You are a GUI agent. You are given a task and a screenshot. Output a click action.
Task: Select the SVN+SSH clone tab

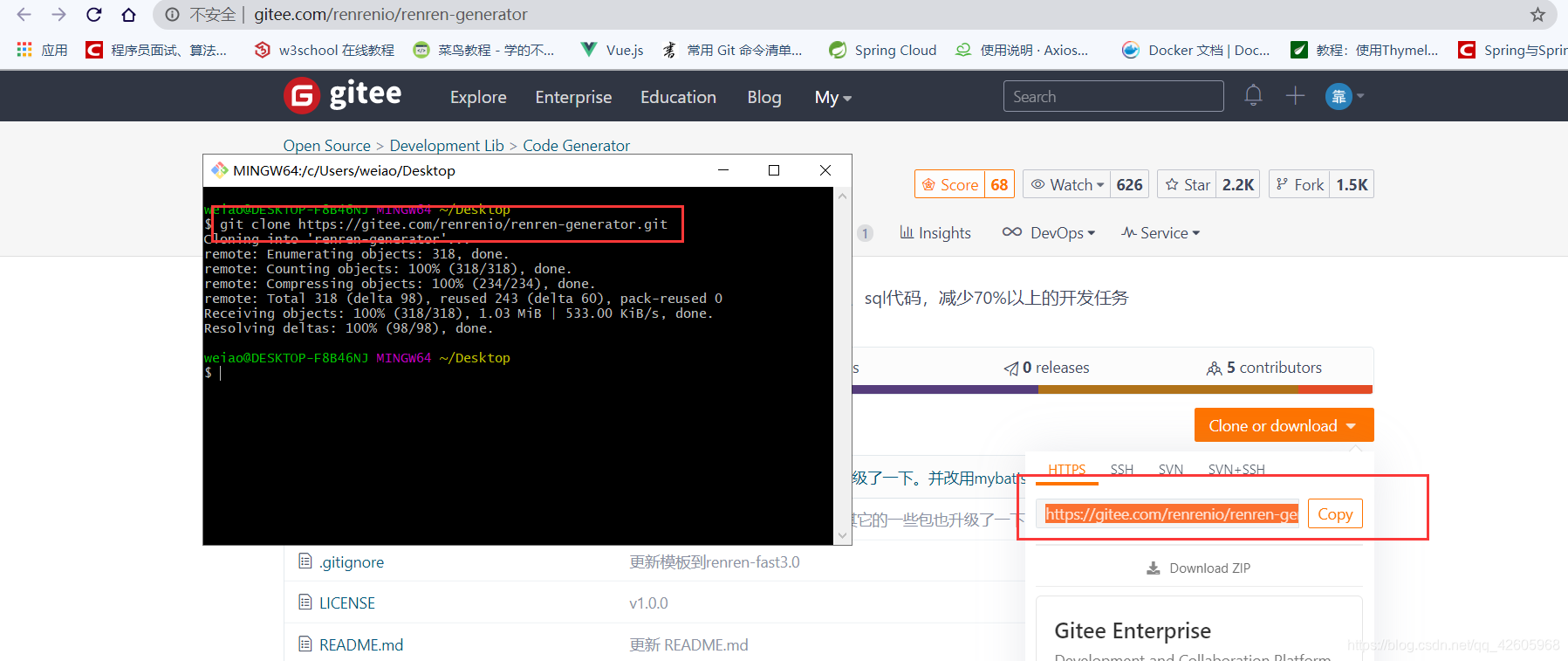1236,470
